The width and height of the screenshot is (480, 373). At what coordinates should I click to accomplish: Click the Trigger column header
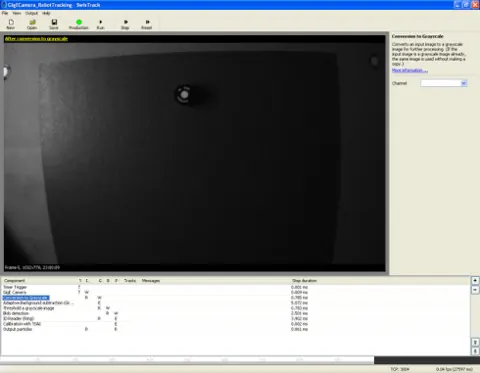[x=79, y=281]
